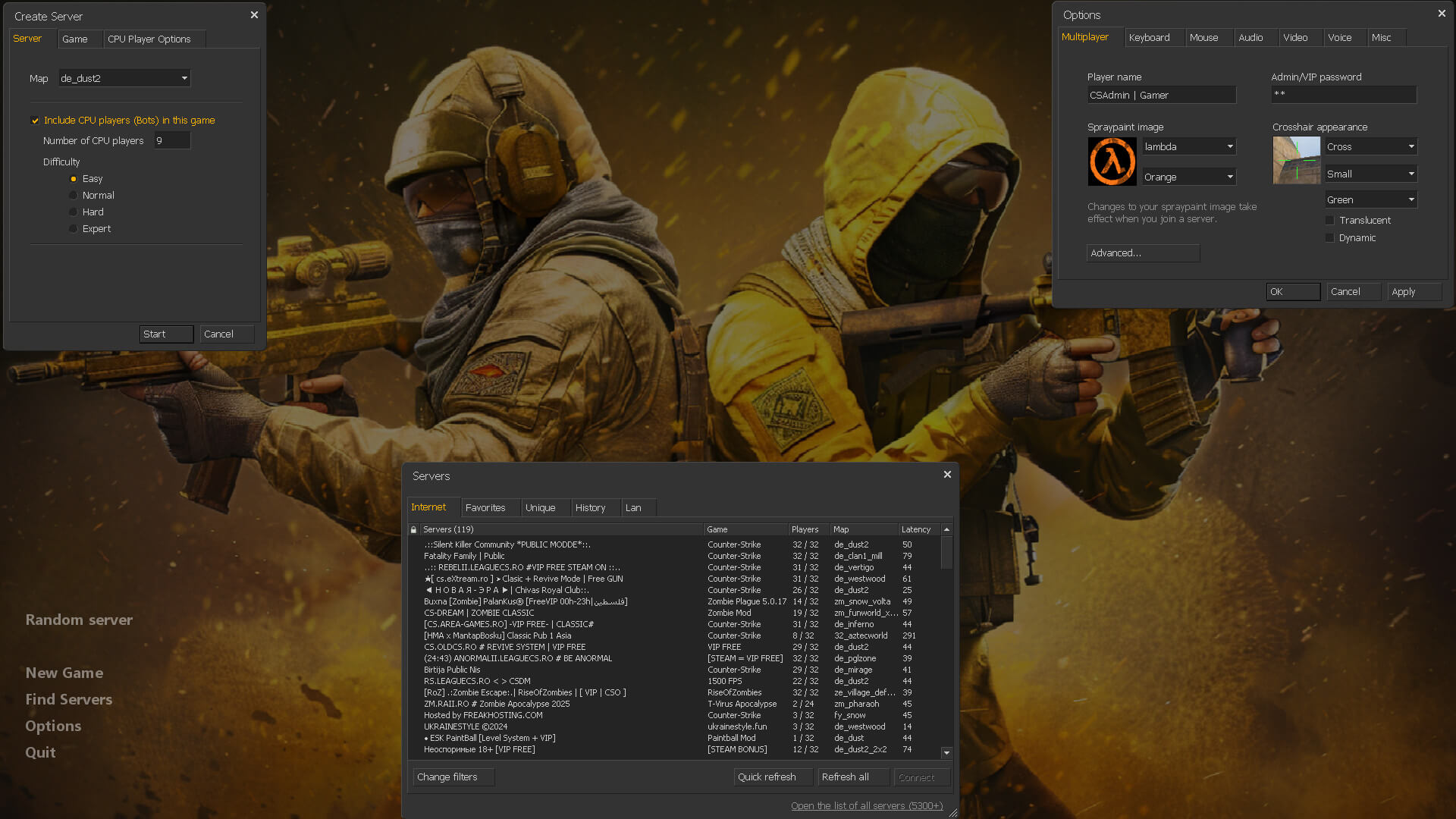This screenshot has width=1456, height=819.
Task: Open the Video tab in Options
Action: [x=1301, y=37]
